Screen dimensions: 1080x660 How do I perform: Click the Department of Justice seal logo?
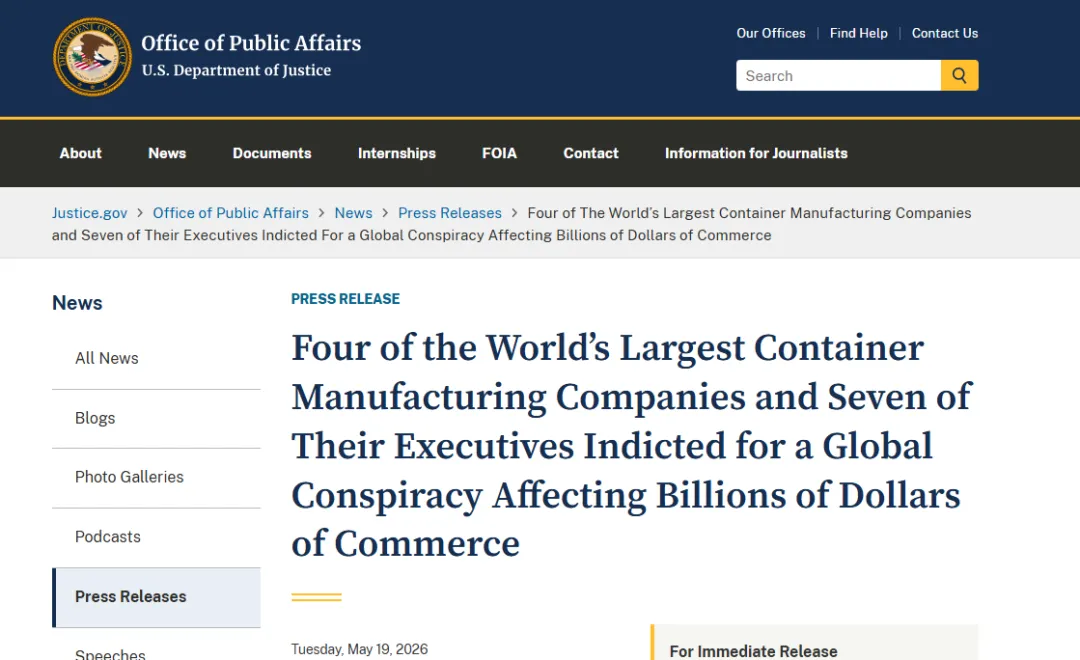92,56
